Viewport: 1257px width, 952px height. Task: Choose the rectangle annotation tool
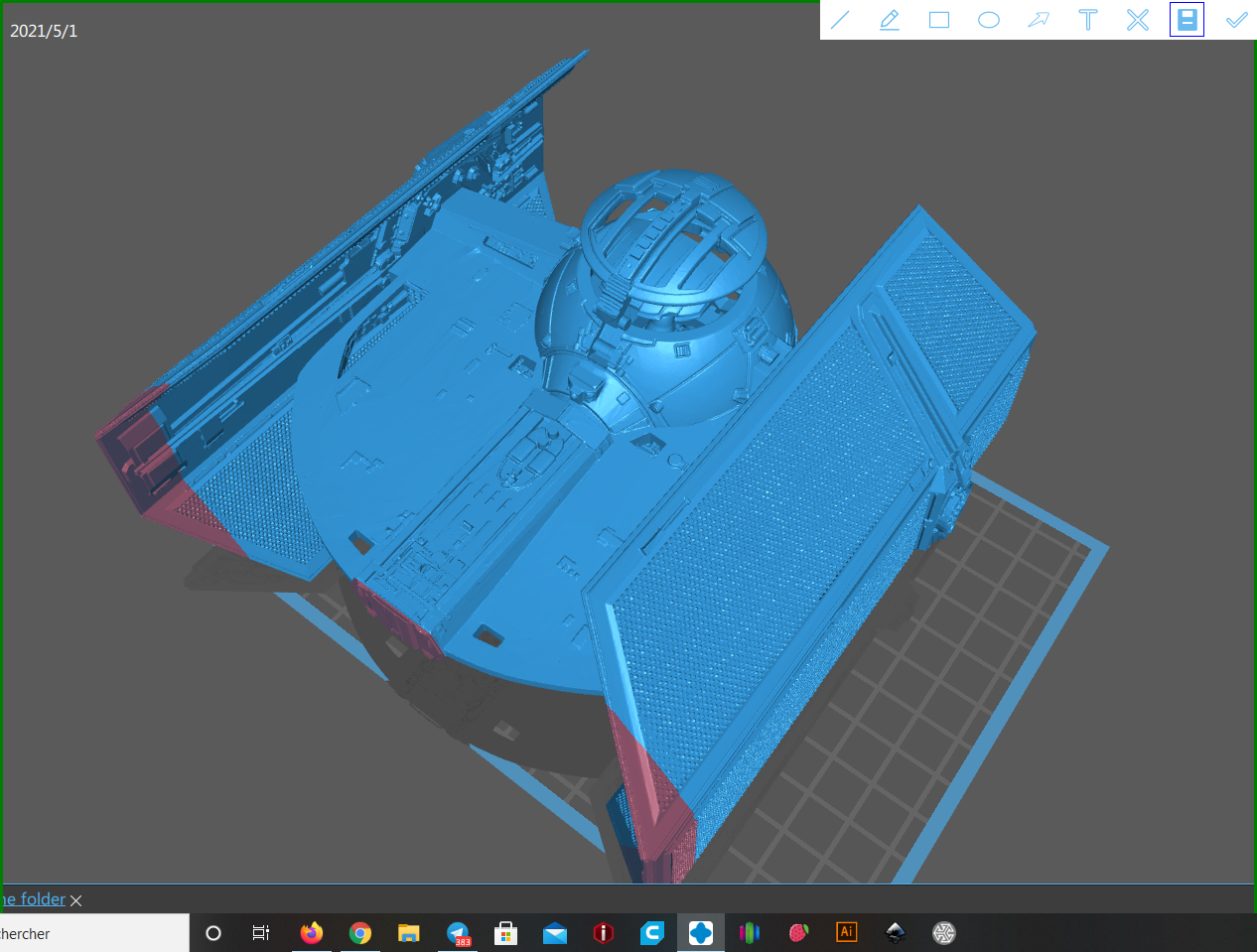[939, 20]
